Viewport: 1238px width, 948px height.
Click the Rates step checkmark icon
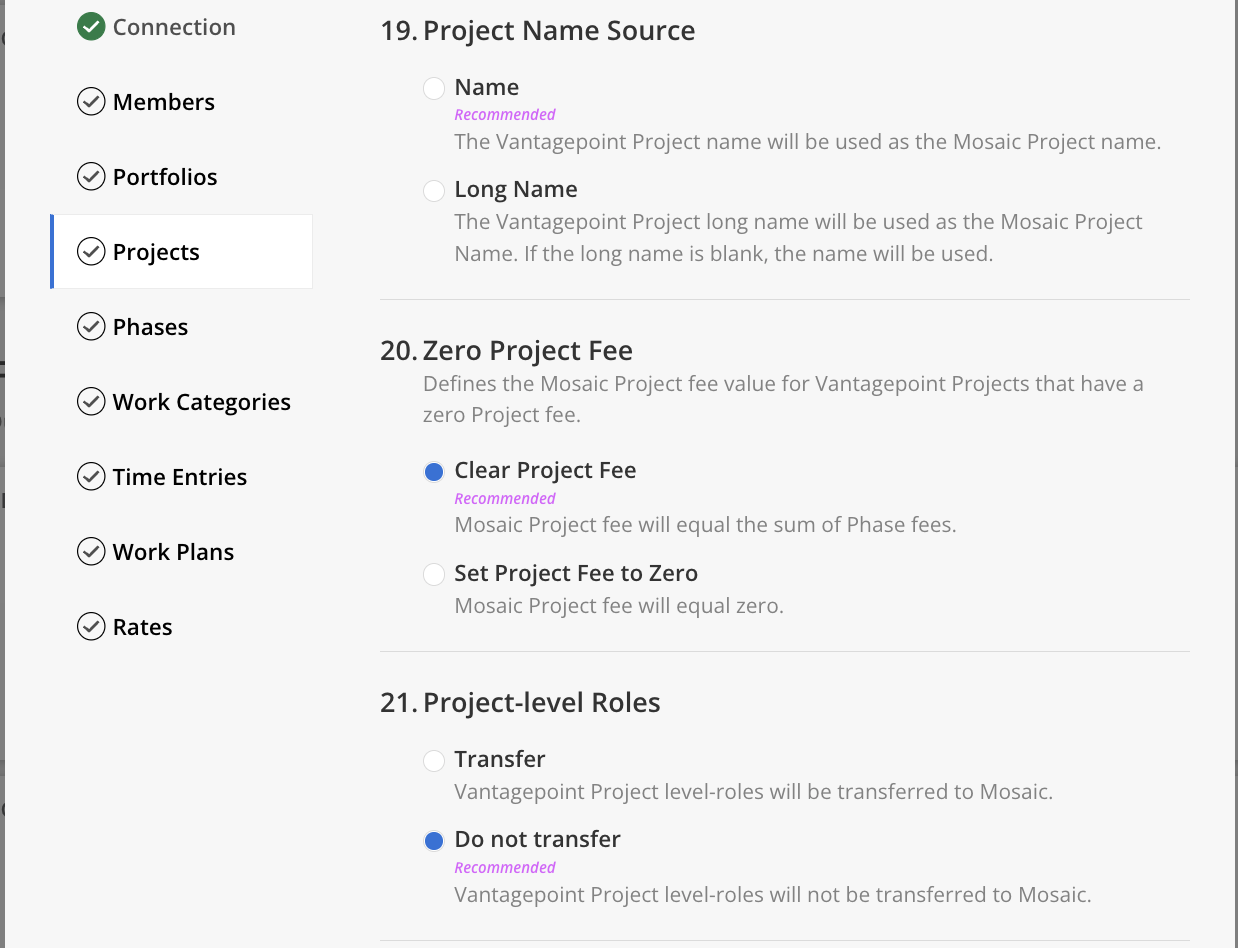(91, 627)
